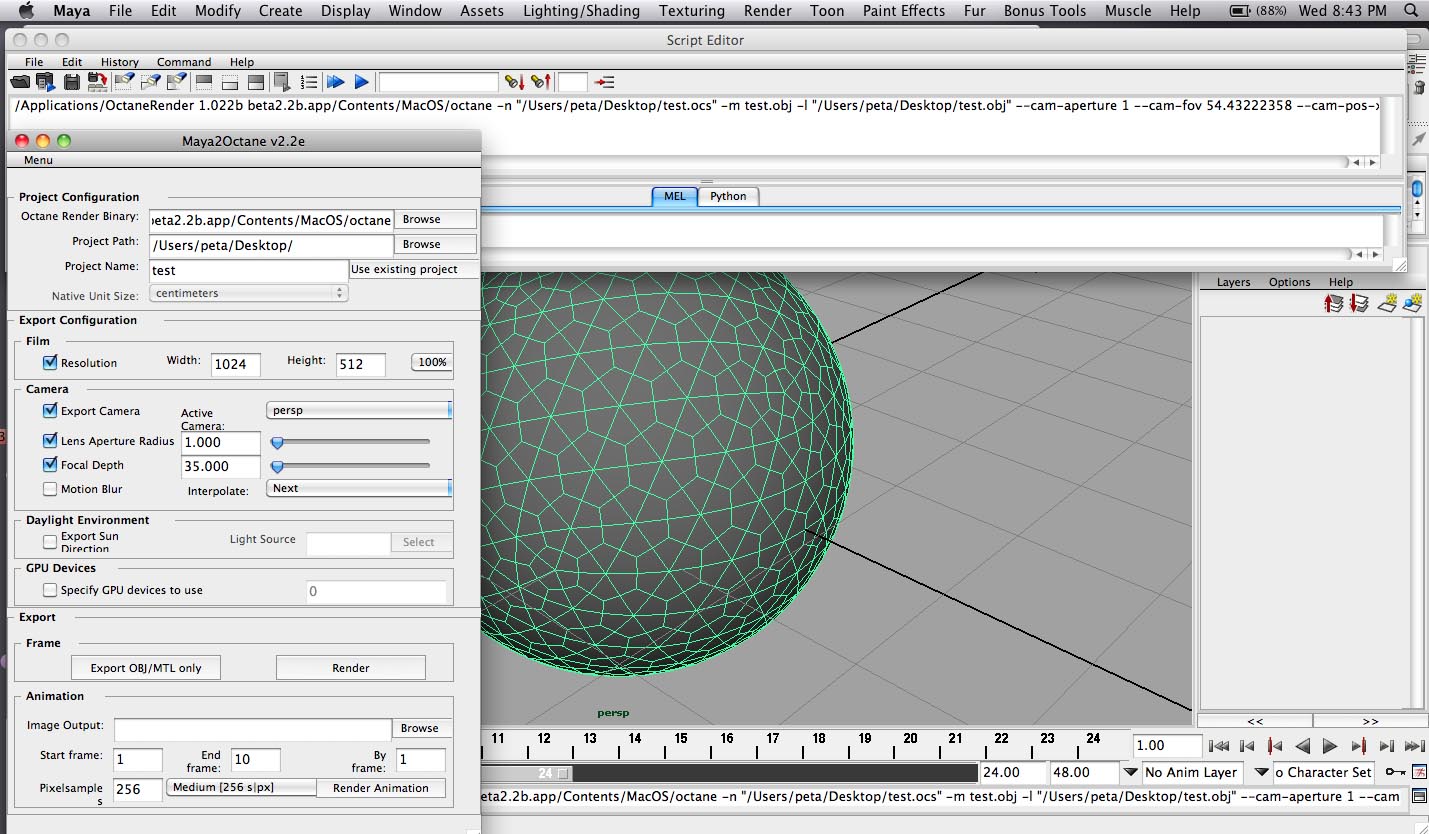Click the Save Script floppy disk icon
Viewport: 1429px width, 834px height.
tap(72, 82)
